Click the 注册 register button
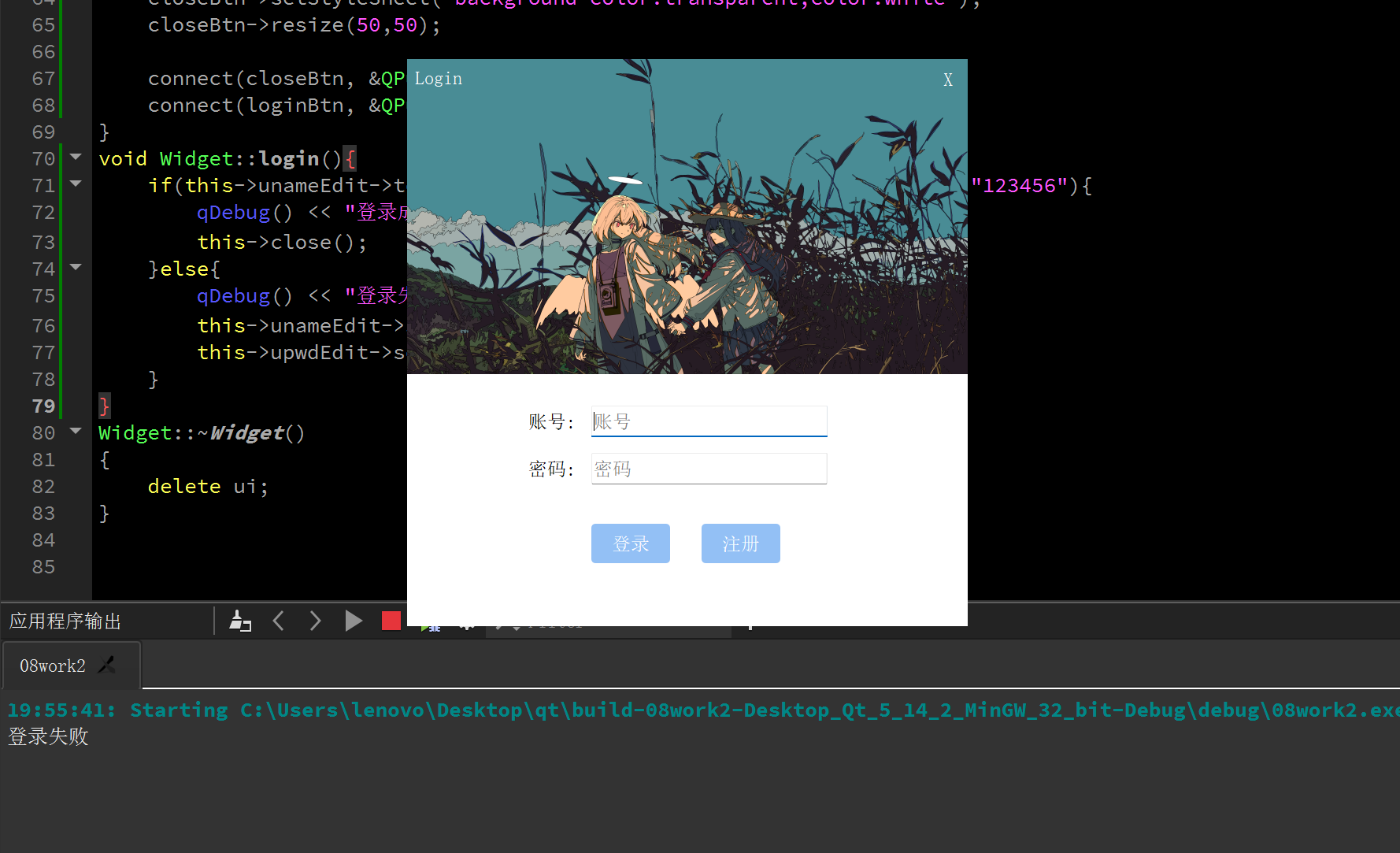The image size is (1400, 853). [x=741, y=543]
